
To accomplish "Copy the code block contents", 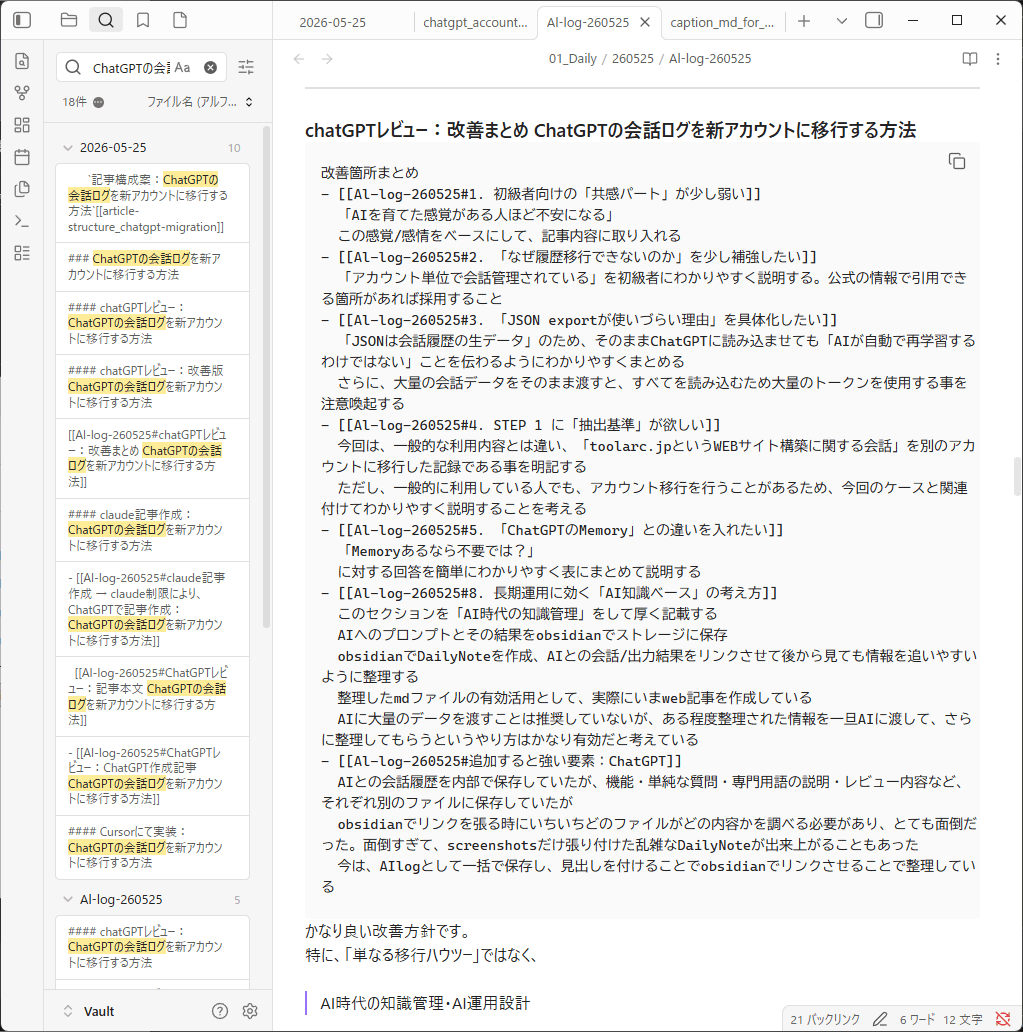I will pyautogui.click(x=957, y=161).
